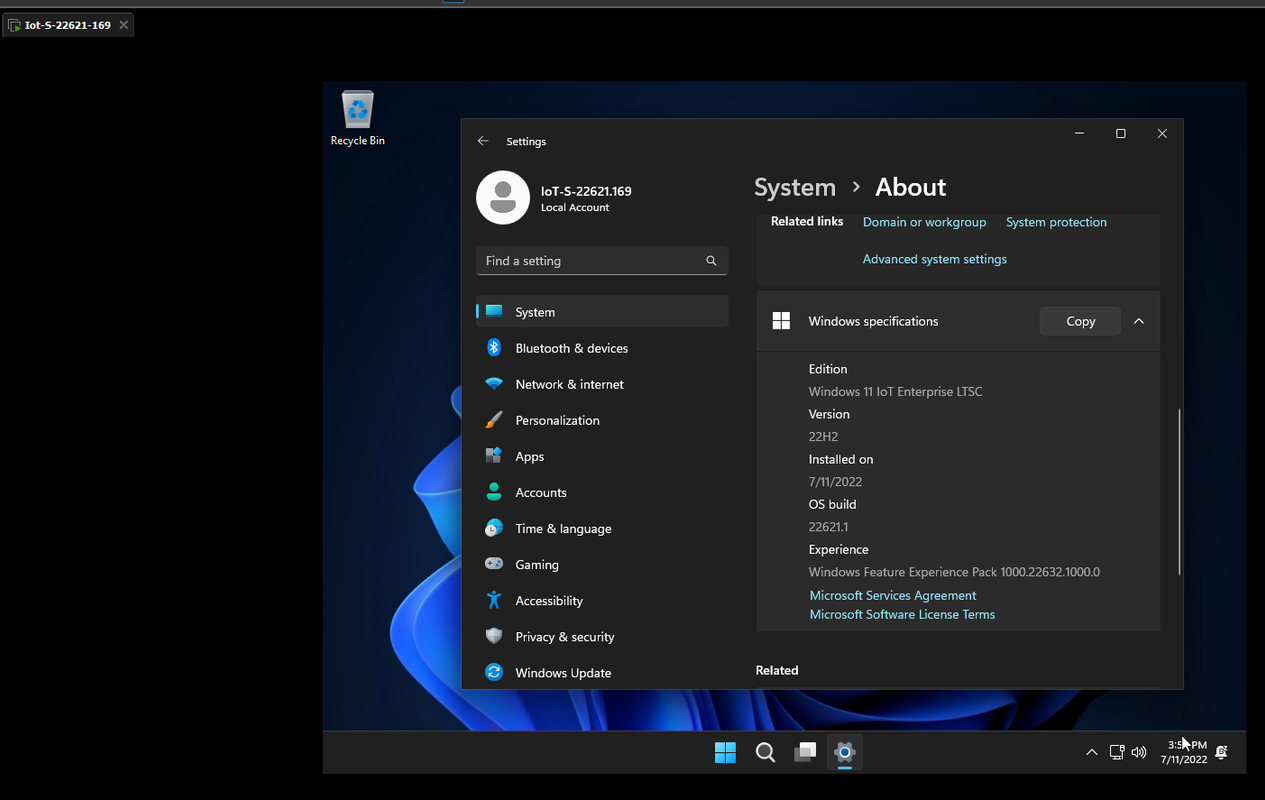Click the Accounts person icon

(494, 492)
